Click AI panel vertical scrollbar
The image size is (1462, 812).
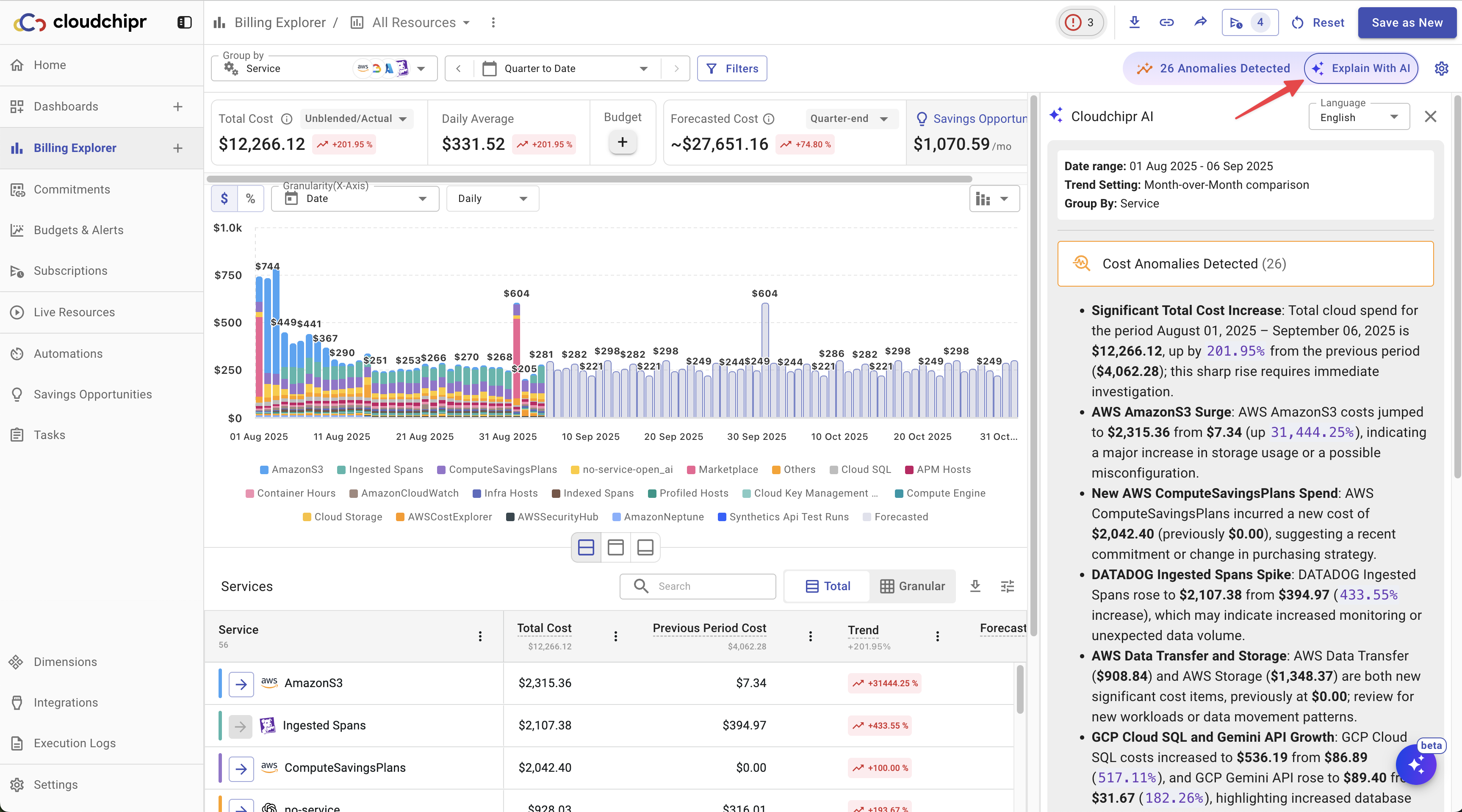pyautogui.click(x=1457, y=287)
